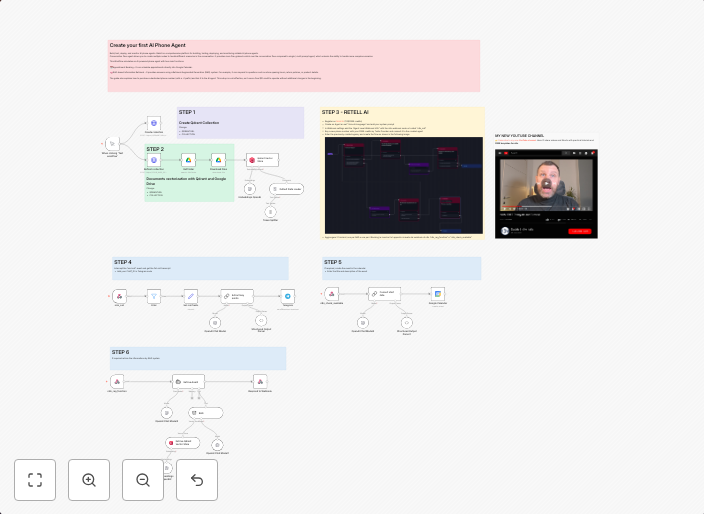Select the Download Files Google Drive node
Viewport: 704px width, 514px height.
pyautogui.click(x=218, y=160)
